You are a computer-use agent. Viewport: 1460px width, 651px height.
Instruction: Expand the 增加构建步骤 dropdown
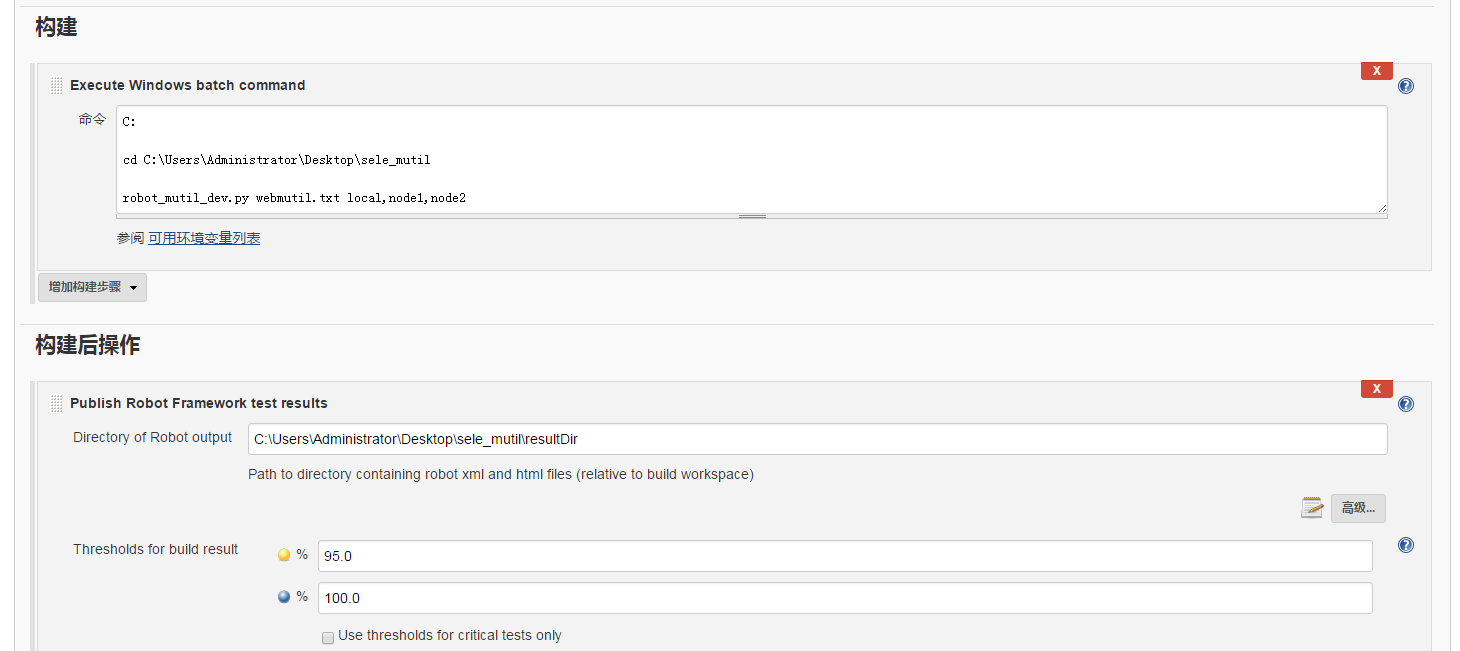(x=92, y=287)
